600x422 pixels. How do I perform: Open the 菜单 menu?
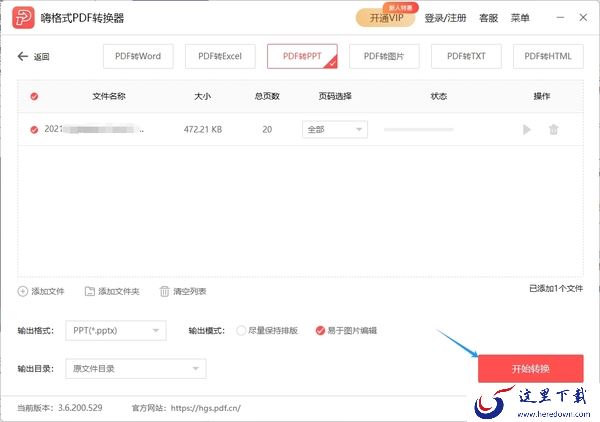point(520,18)
